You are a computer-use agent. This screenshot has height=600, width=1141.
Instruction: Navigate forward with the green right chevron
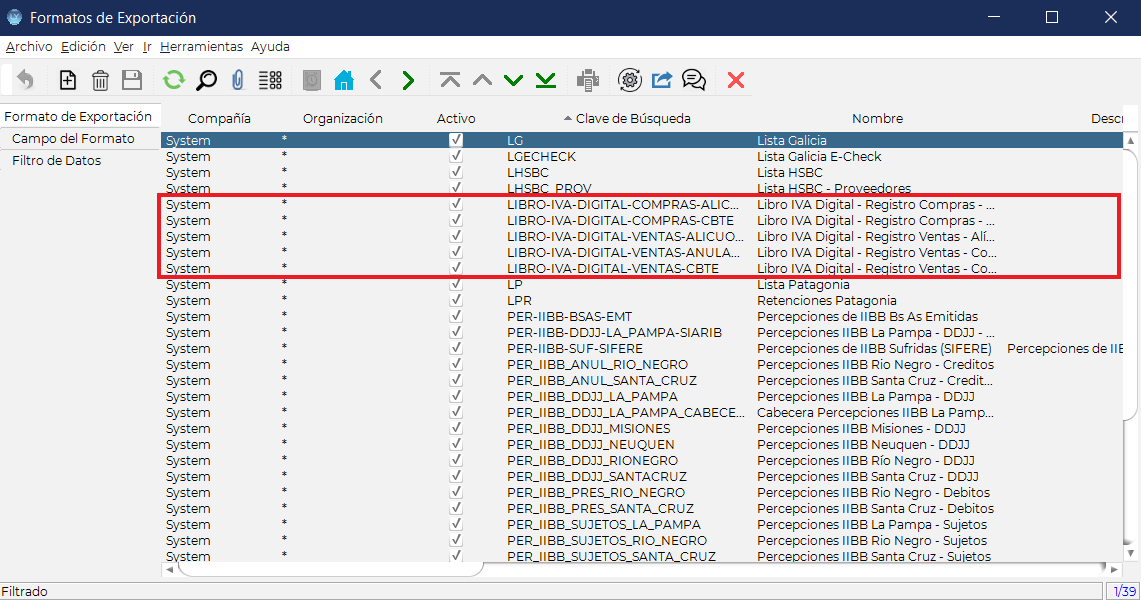[408, 80]
